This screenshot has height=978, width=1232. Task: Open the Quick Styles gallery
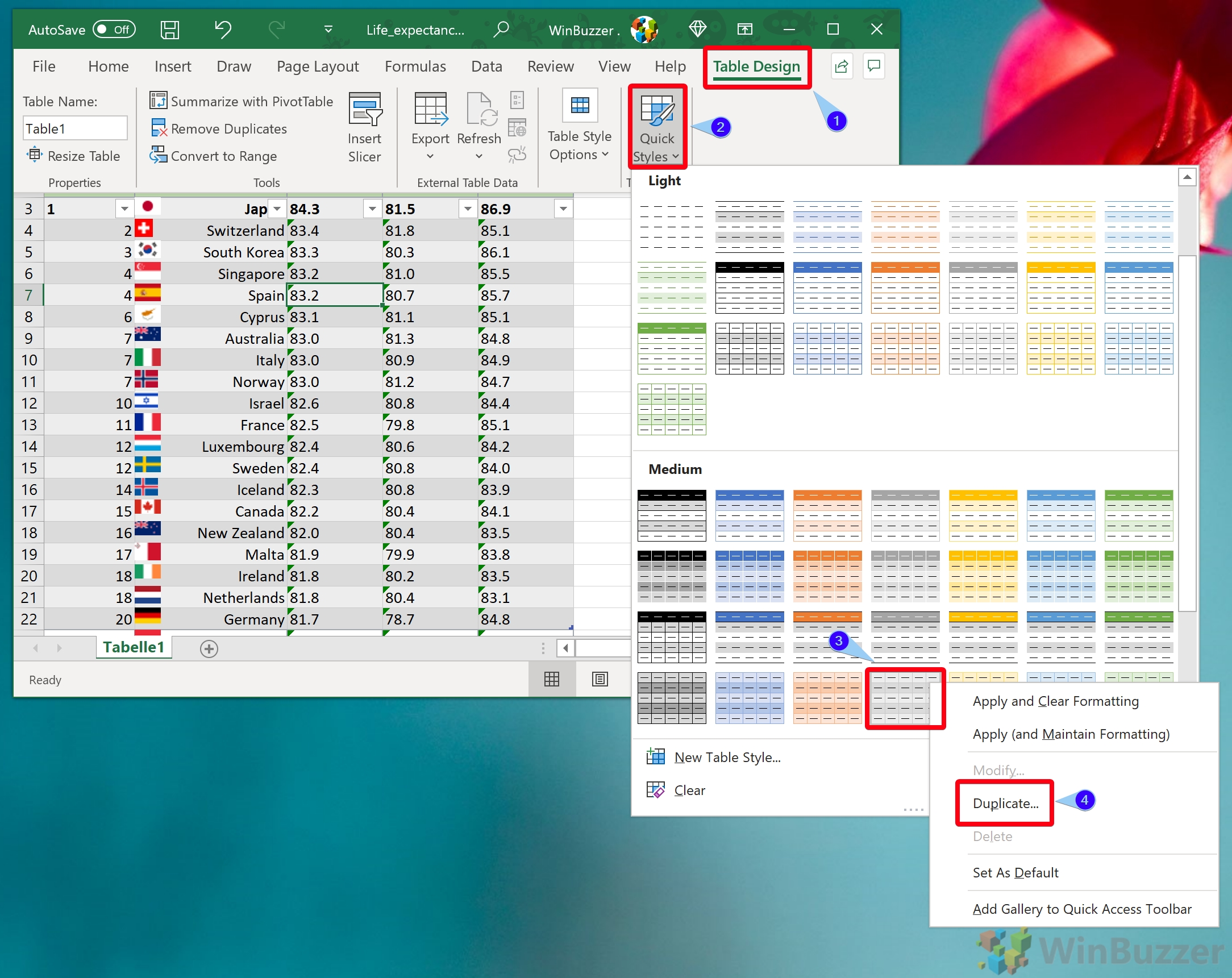(x=656, y=127)
